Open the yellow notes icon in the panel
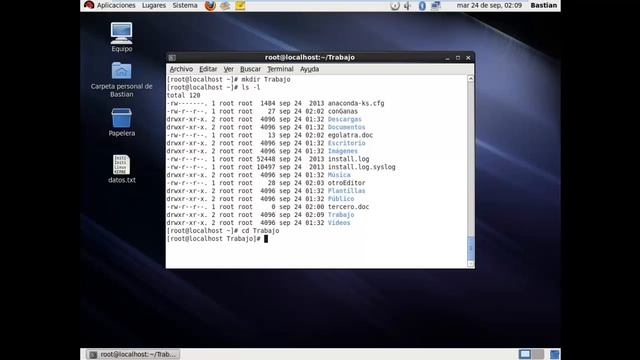Image resolution: width=640 pixels, height=360 pixels. tap(240, 5)
